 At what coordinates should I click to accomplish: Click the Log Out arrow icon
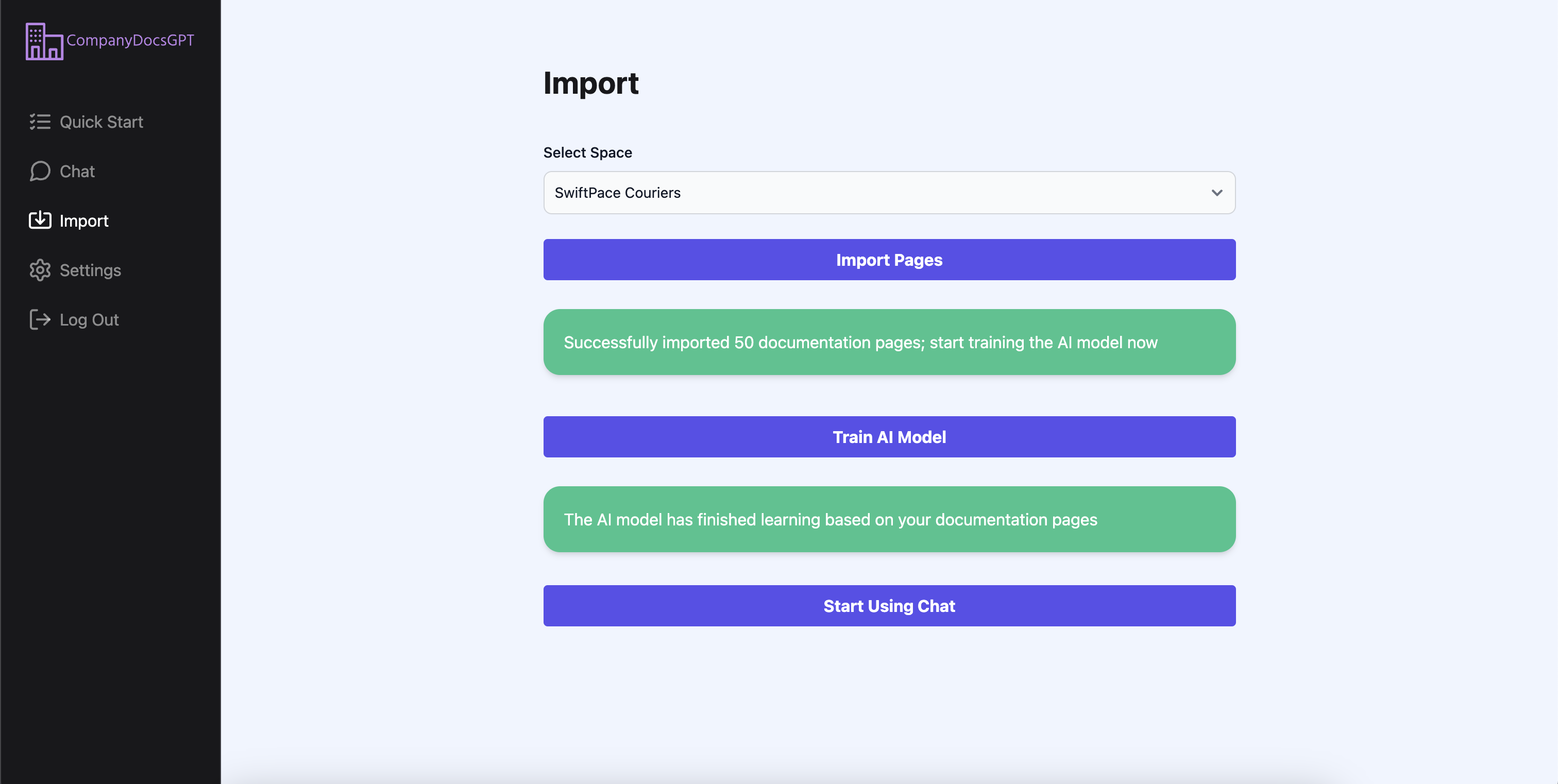40,320
